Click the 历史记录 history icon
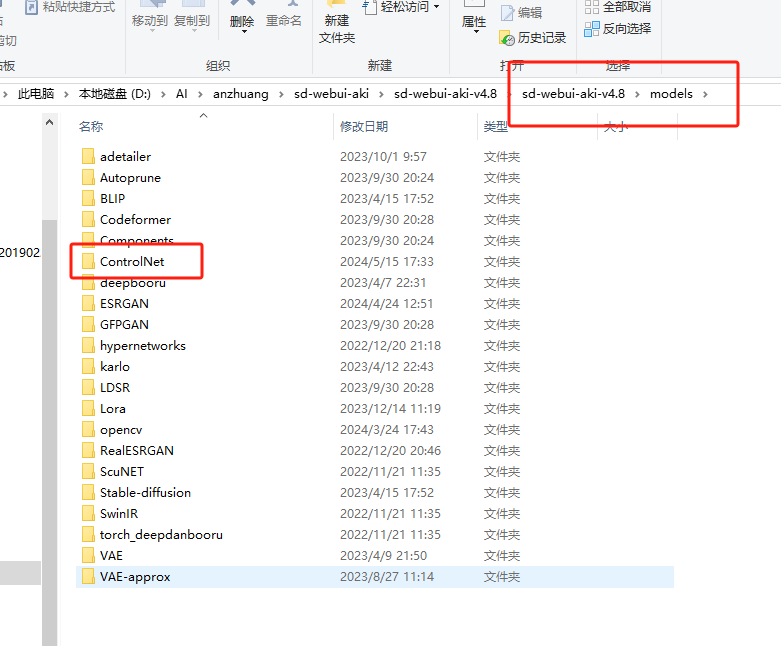 tap(507, 38)
